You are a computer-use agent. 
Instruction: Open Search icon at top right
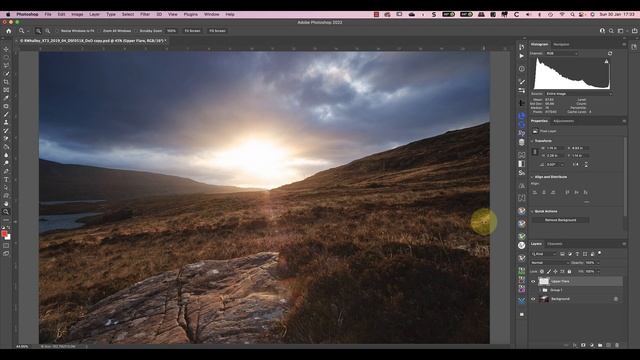[x=611, y=31]
